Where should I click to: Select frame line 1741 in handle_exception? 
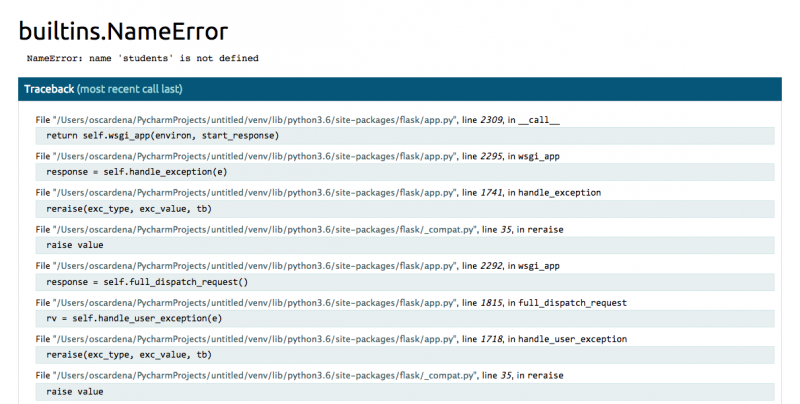point(318,193)
